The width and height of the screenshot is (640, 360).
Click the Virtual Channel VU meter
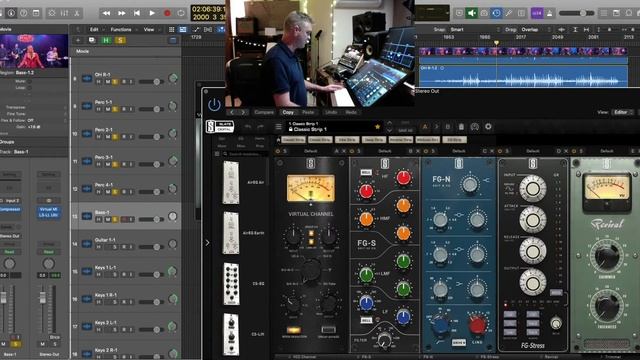(311, 189)
